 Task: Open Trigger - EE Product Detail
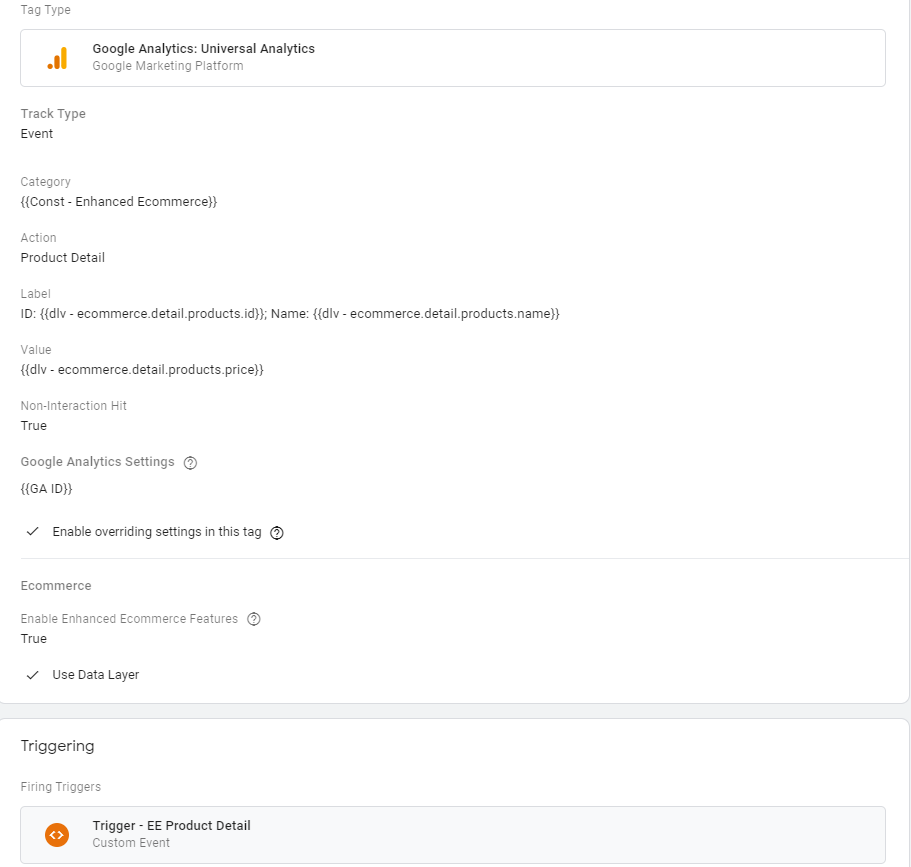pos(452,834)
